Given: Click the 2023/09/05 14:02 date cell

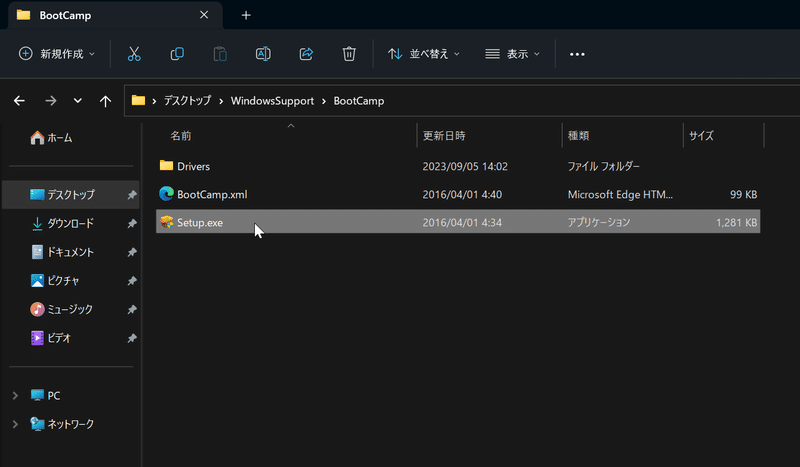Looking at the screenshot, I should [x=465, y=166].
